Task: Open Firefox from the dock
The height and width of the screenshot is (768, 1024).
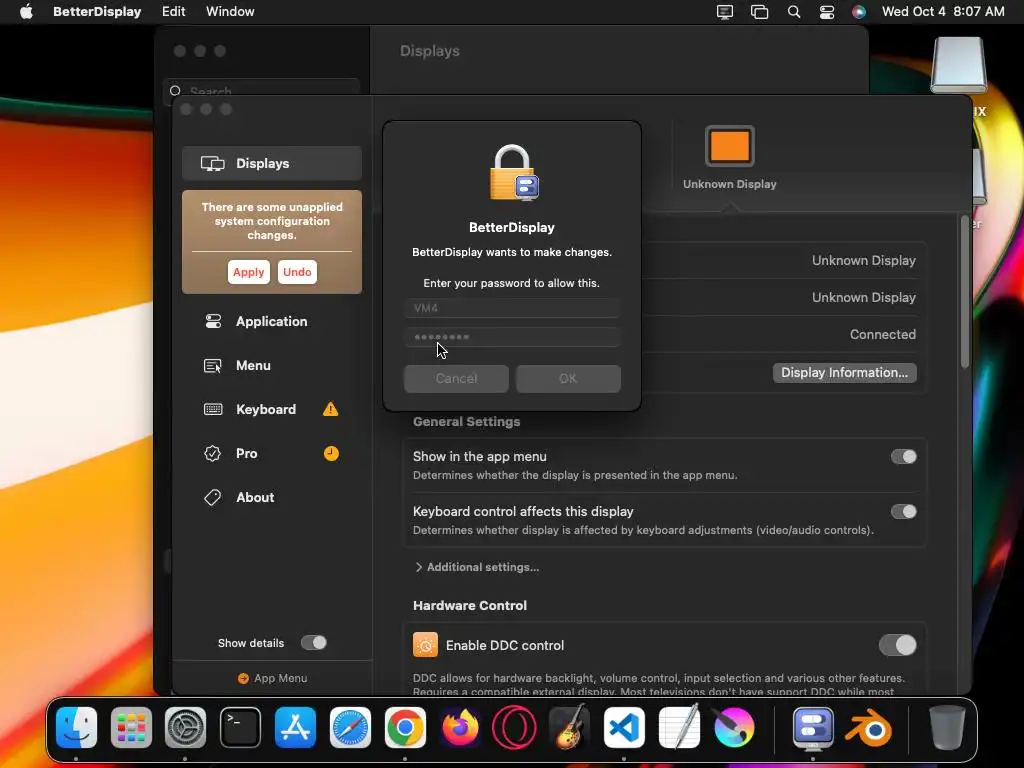Action: (460, 727)
